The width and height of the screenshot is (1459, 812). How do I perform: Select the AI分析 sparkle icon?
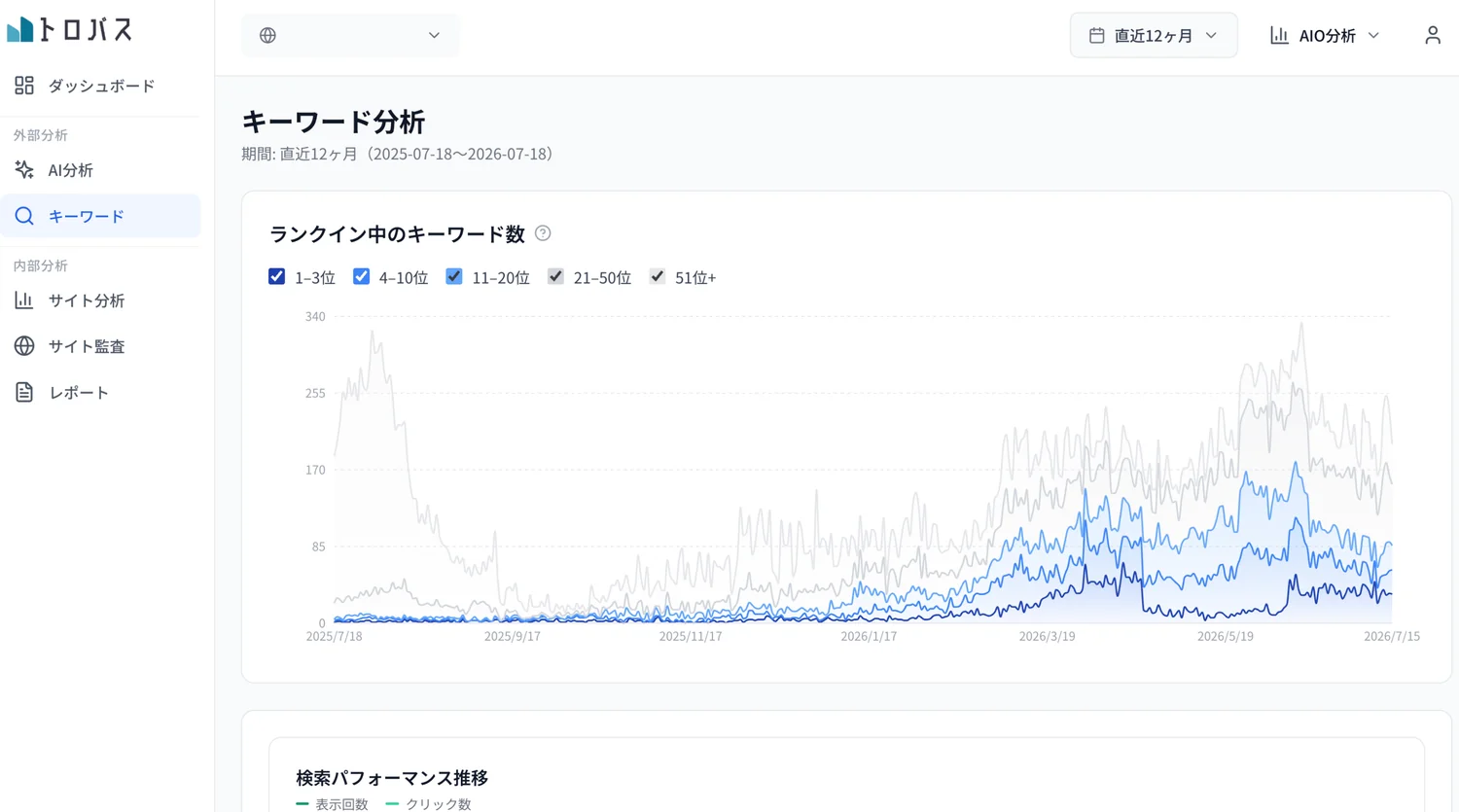pyautogui.click(x=24, y=170)
